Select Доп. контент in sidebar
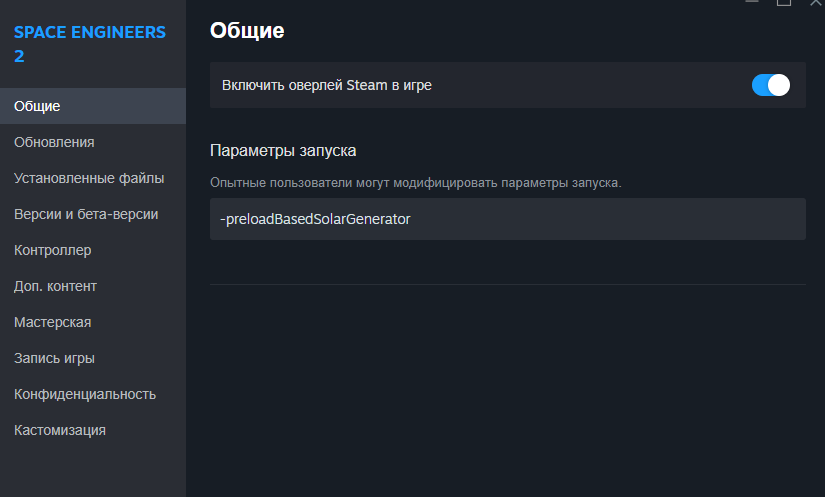825x497 pixels. pyautogui.click(x=93, y=286)
